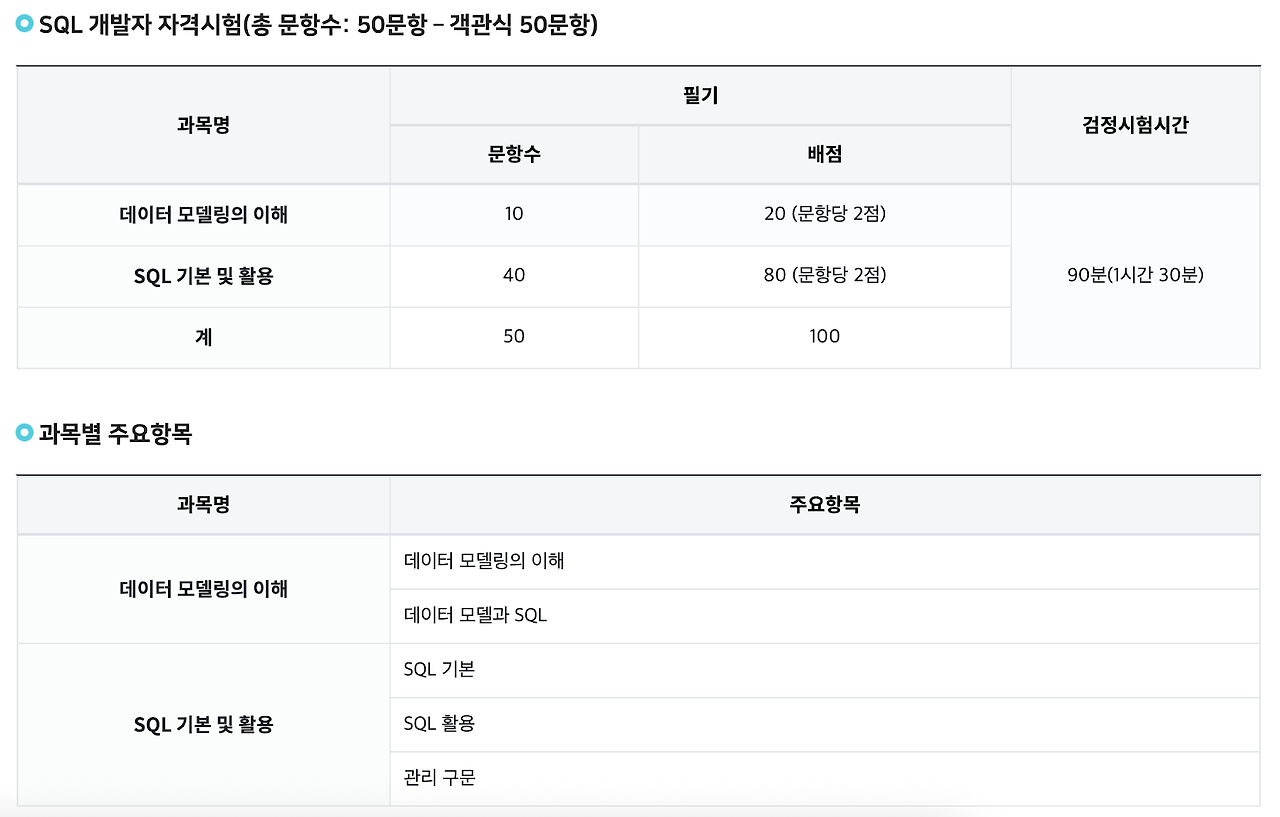Click the 계 total row label
This screenshot has height=817, width=1280.
pos(203,337)
